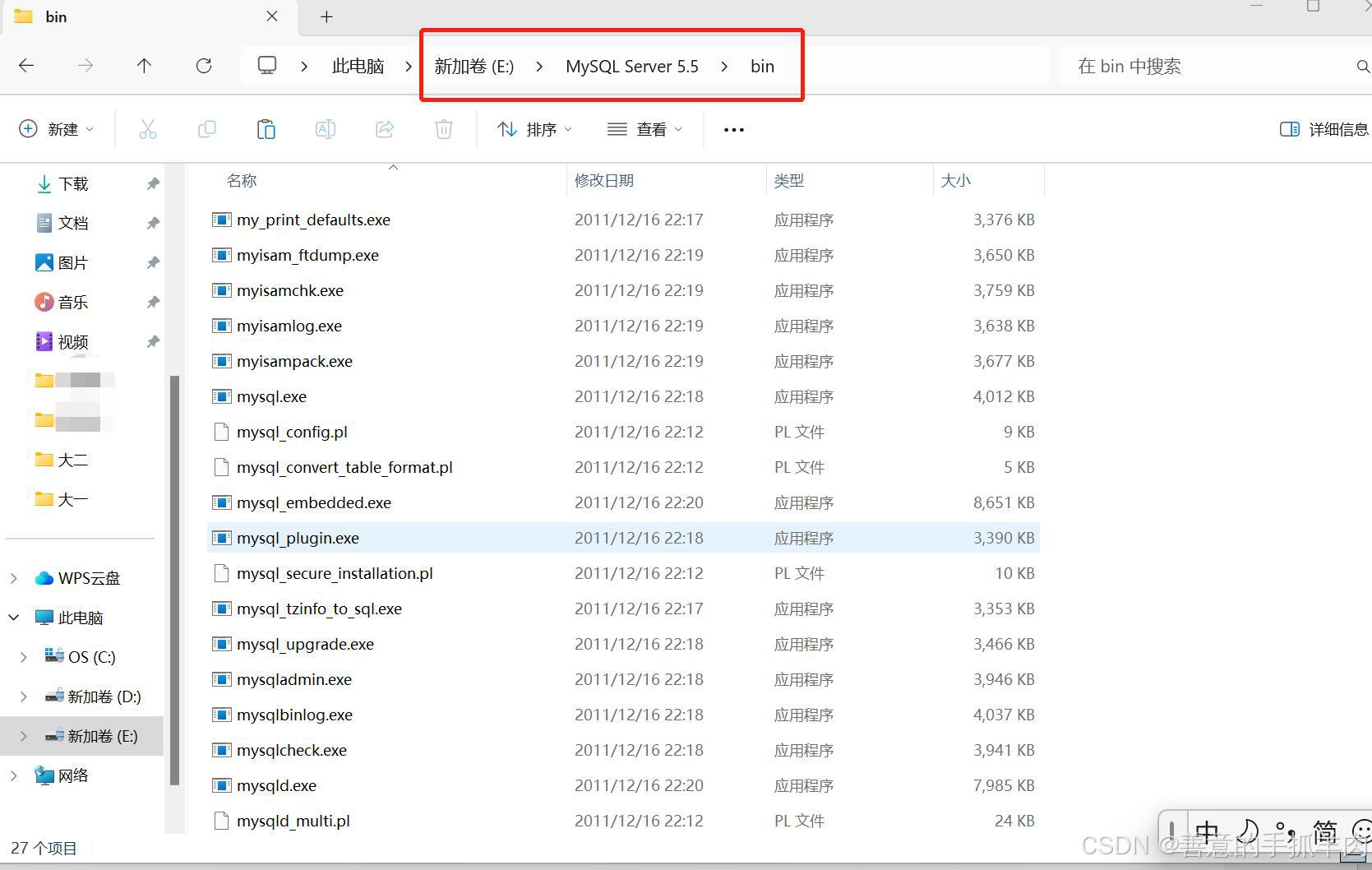Click the Cut scissors icon
The image size is (1372, 870).
tap(148, 129)
